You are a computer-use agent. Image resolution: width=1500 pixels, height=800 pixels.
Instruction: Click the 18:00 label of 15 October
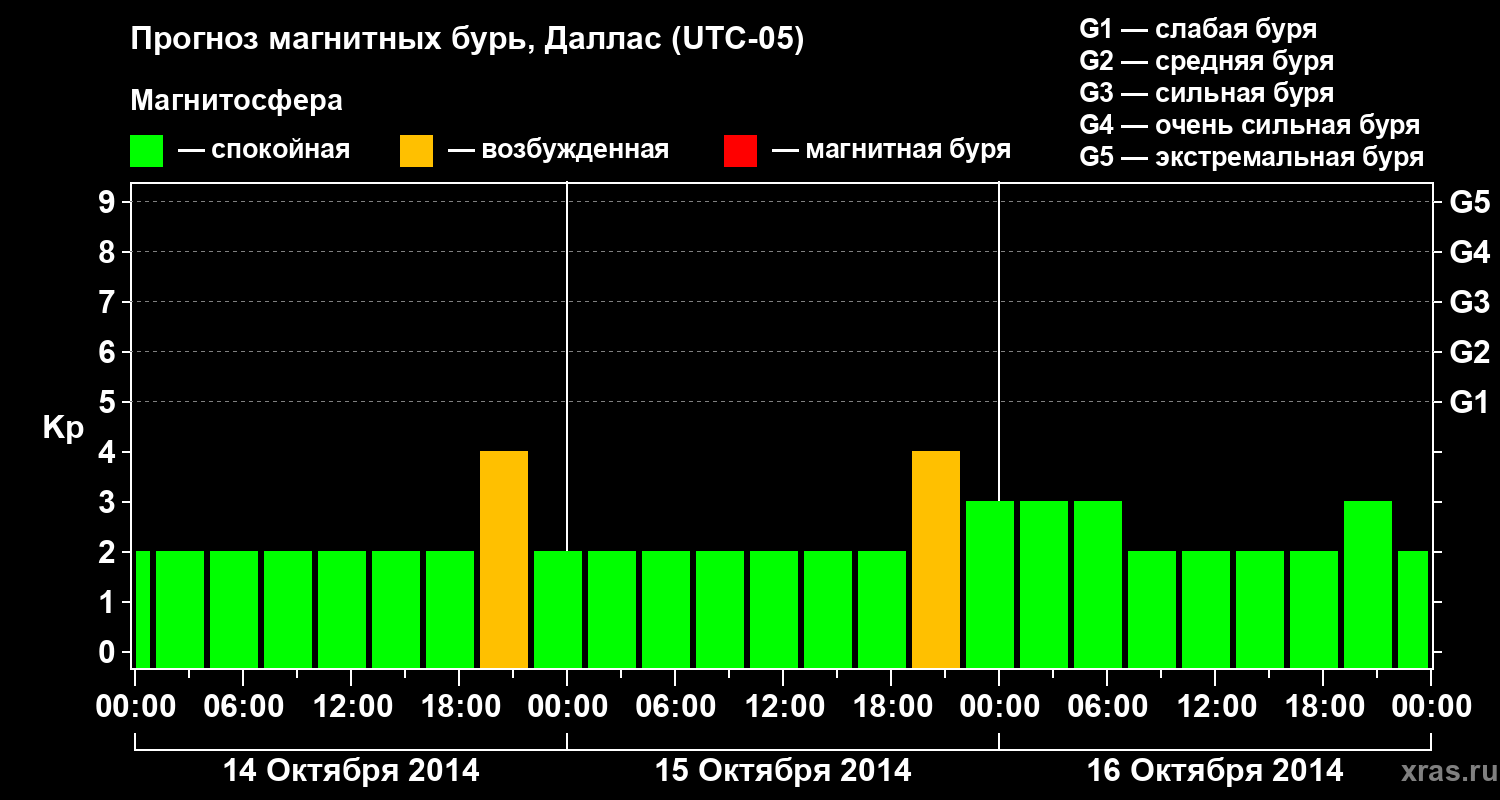click(891, 706)
